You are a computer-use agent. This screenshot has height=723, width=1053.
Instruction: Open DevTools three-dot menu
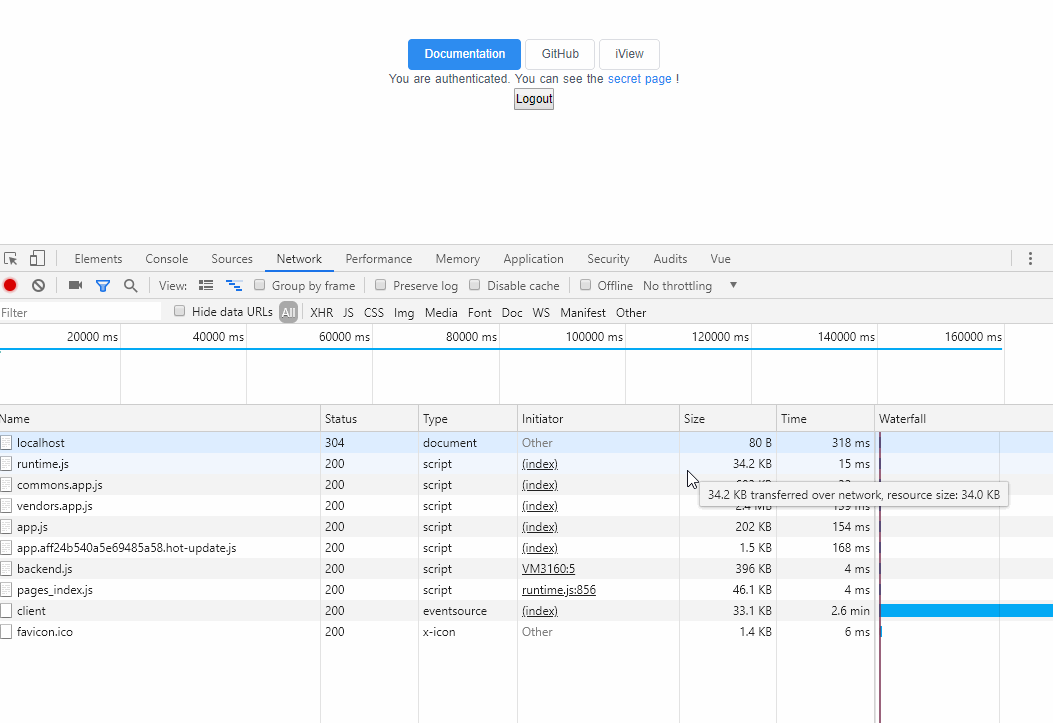[1030, 258]
